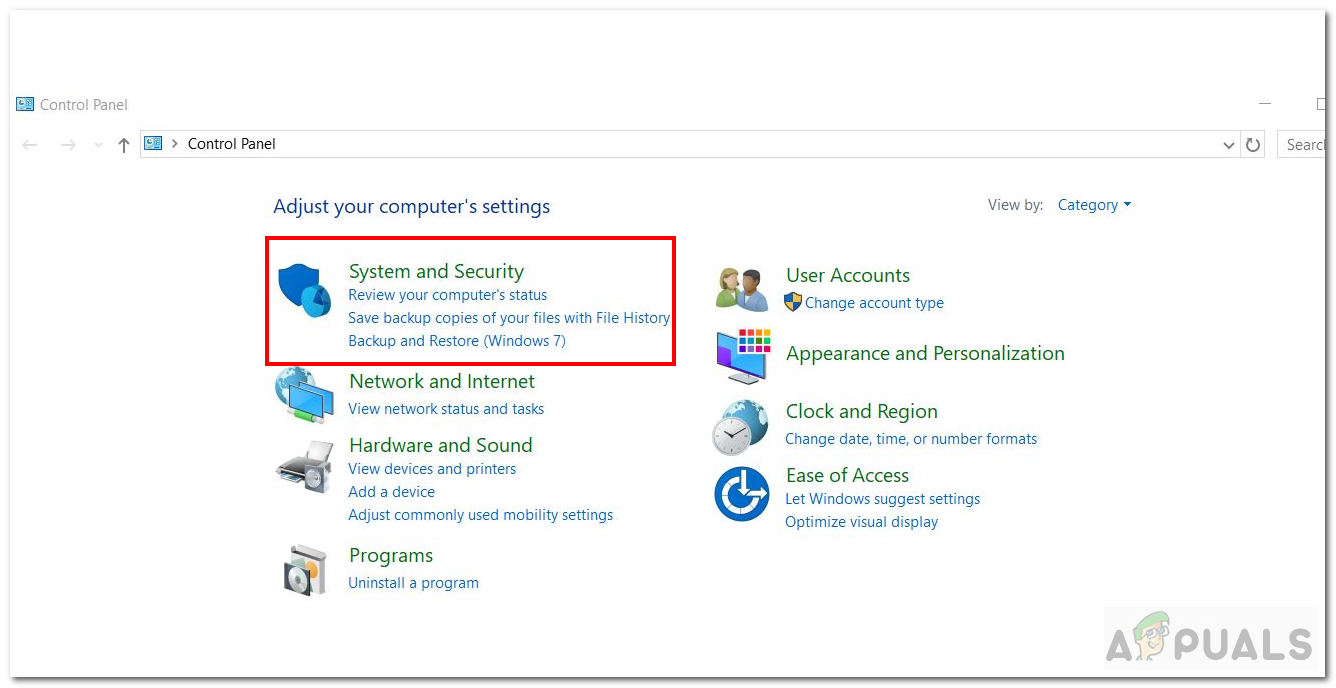This screenshot has height=688, width=1336.
Task: Click Change account type link
Action: pyautogui.click(x=874, y=303)
